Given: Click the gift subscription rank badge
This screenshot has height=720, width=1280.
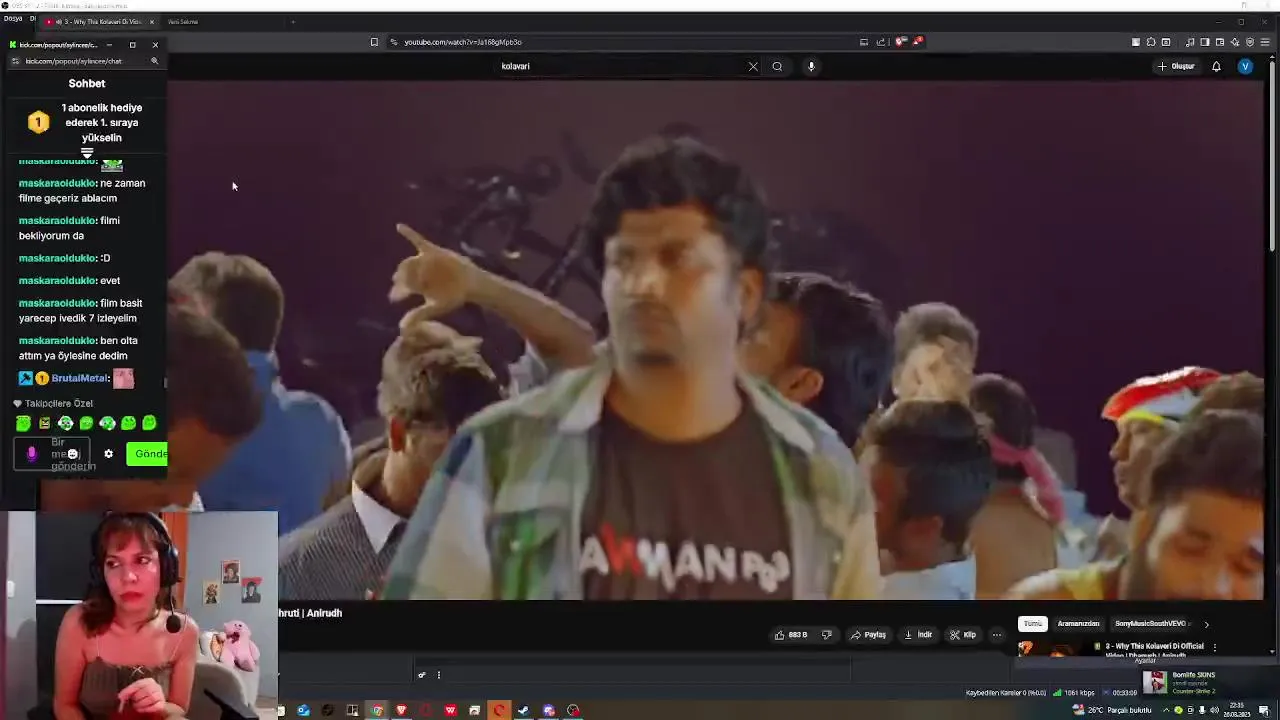Looking at the screenshot, I should pos(38,122).
